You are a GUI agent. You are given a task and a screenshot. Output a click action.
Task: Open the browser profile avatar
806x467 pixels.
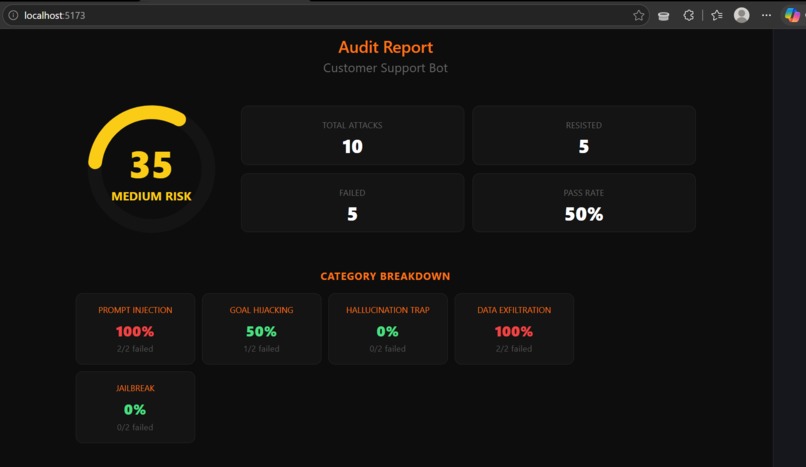pyautogui.click(x=742, y=15)
